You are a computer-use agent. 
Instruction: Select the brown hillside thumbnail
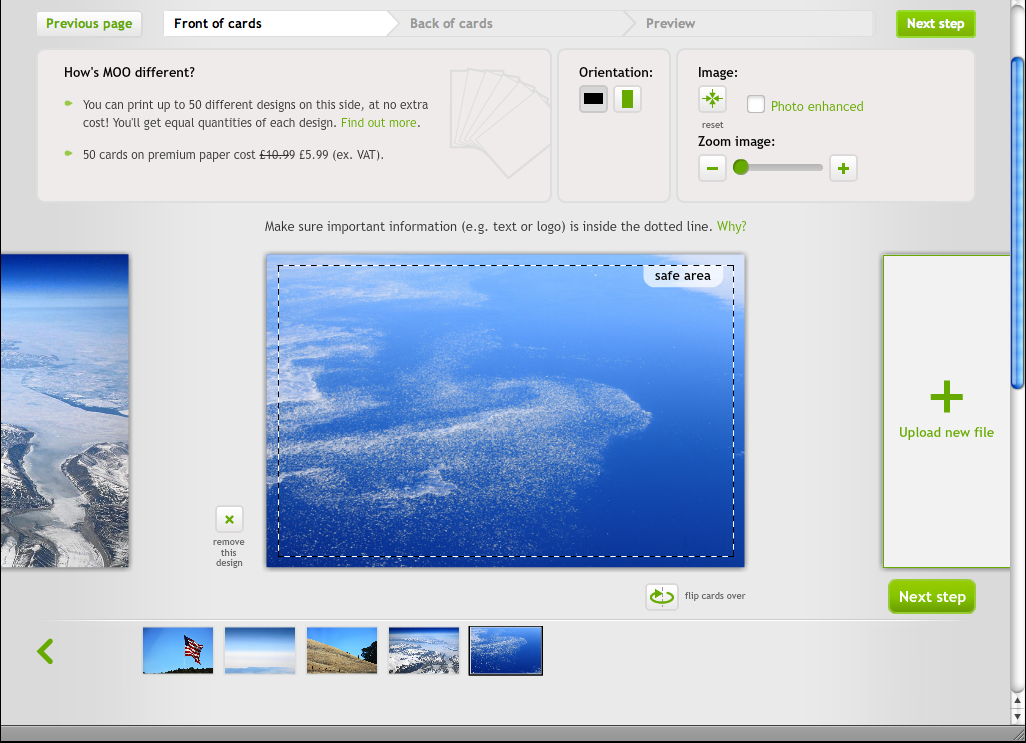point(342,650)
